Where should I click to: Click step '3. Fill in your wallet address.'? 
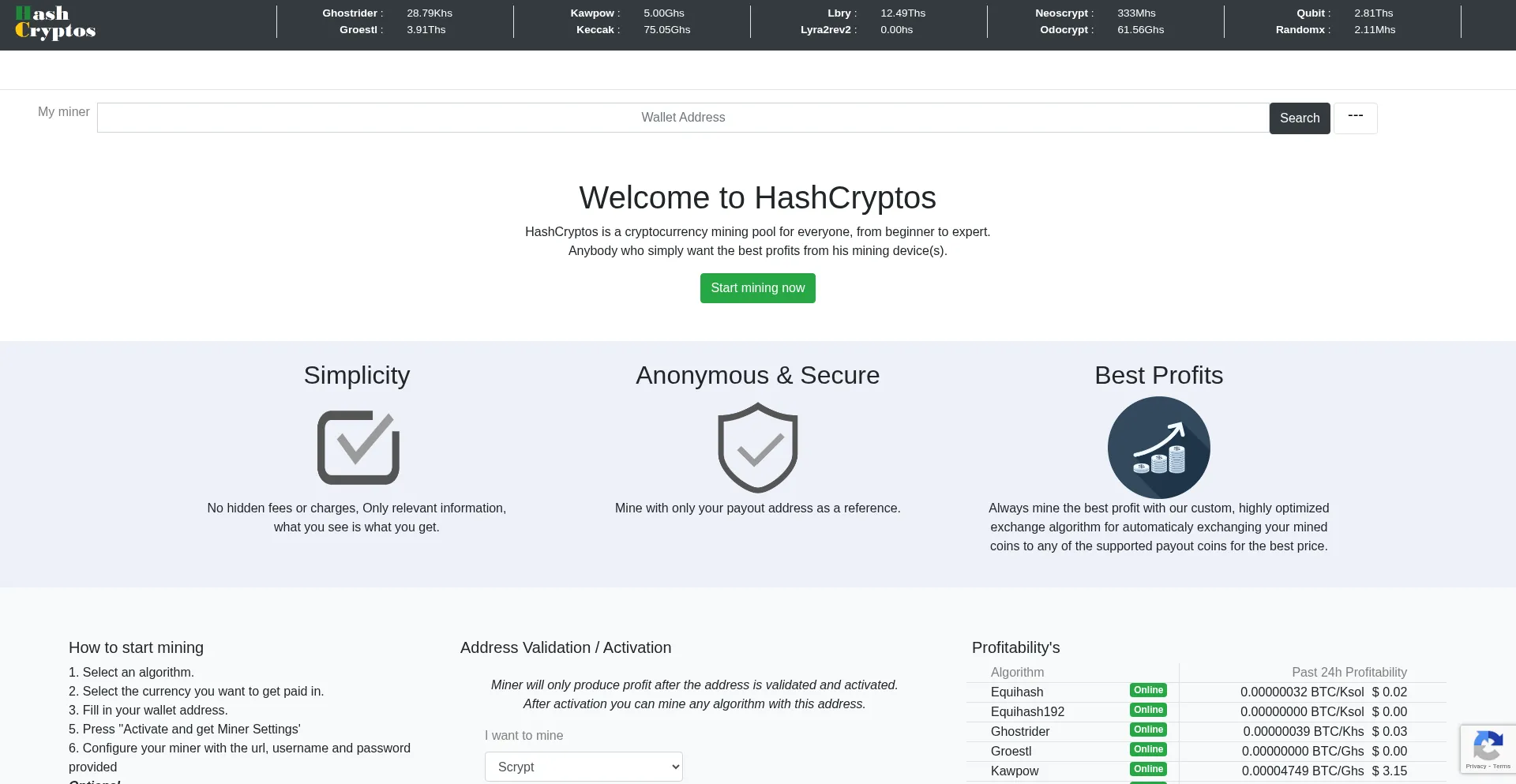[x=148, y=711]
